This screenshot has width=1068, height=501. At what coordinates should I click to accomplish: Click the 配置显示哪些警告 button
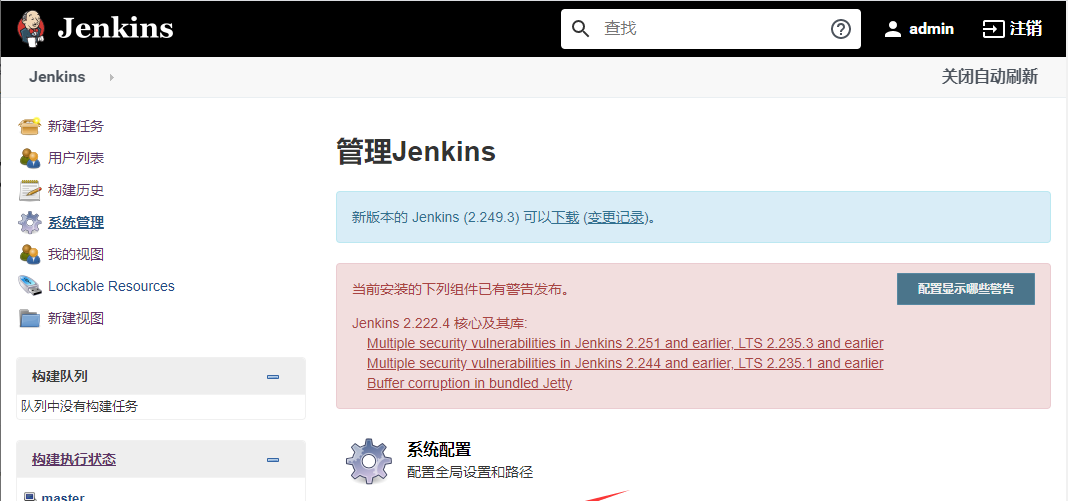[966, 289]
